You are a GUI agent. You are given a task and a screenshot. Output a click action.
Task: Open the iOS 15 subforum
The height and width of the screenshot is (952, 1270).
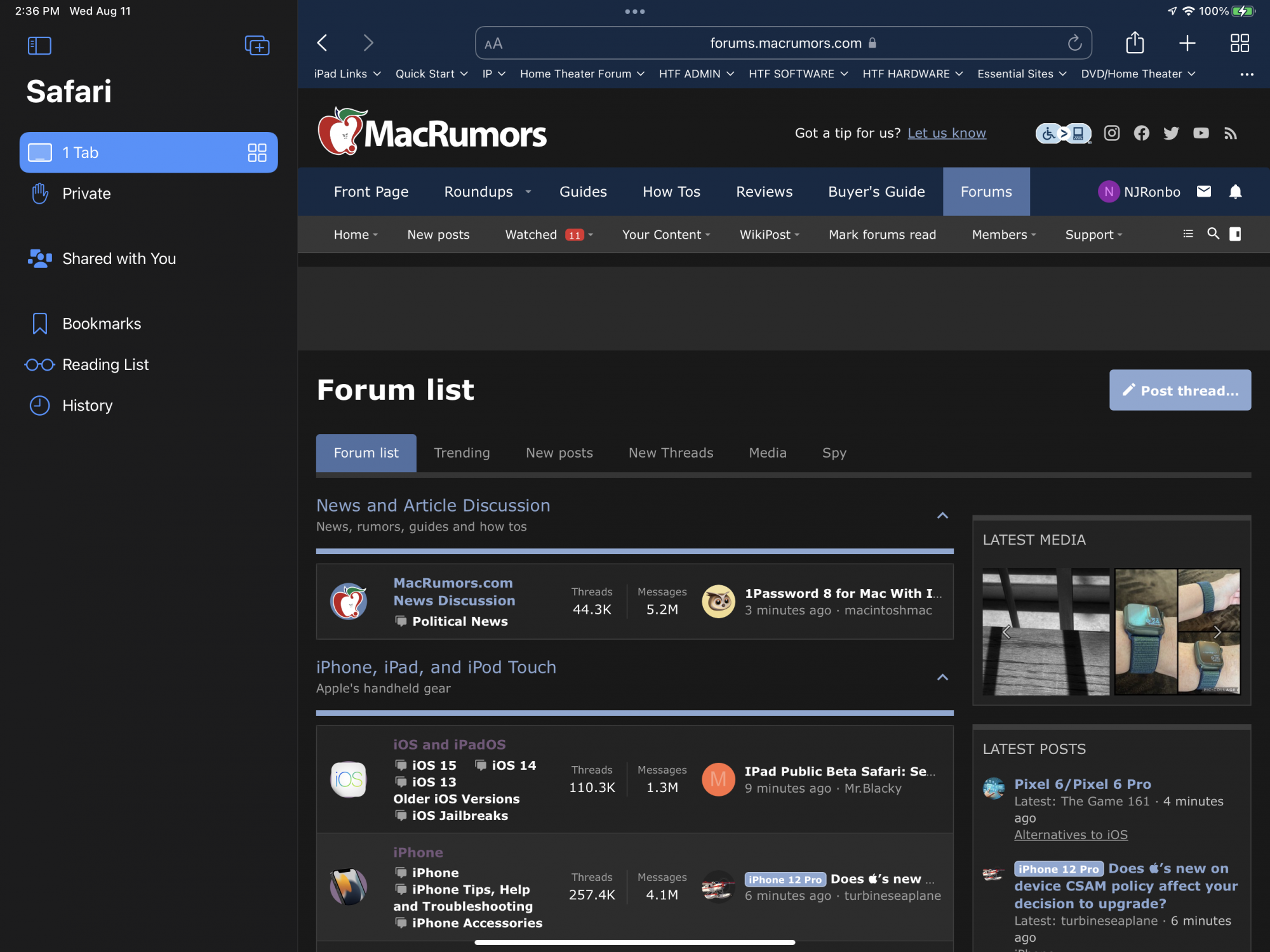pos(434,765)
